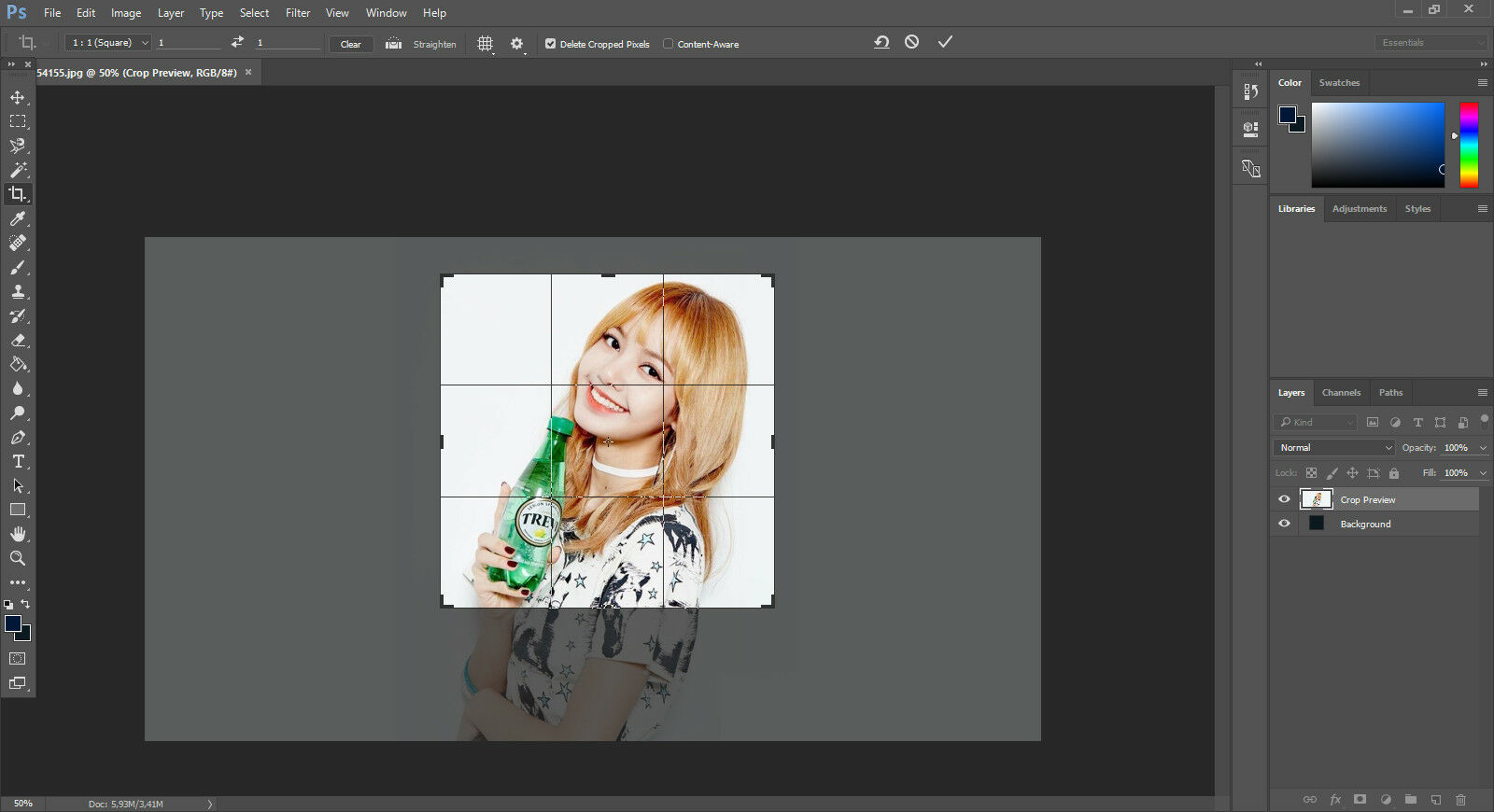Select the Dodge tool
Image resolution: width=1494 pixels, height=812 pixels.
tap(18, 413)
